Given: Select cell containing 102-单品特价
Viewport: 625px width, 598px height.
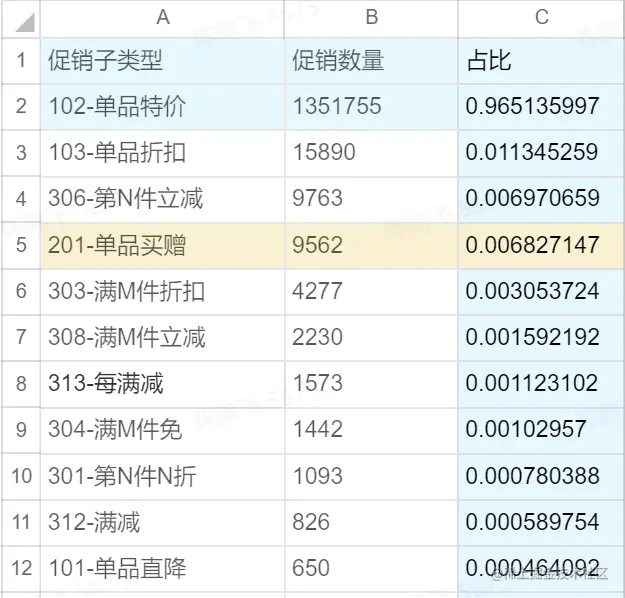Looking at the screenshot, I should pyautogui.click(x=163, y=107).
